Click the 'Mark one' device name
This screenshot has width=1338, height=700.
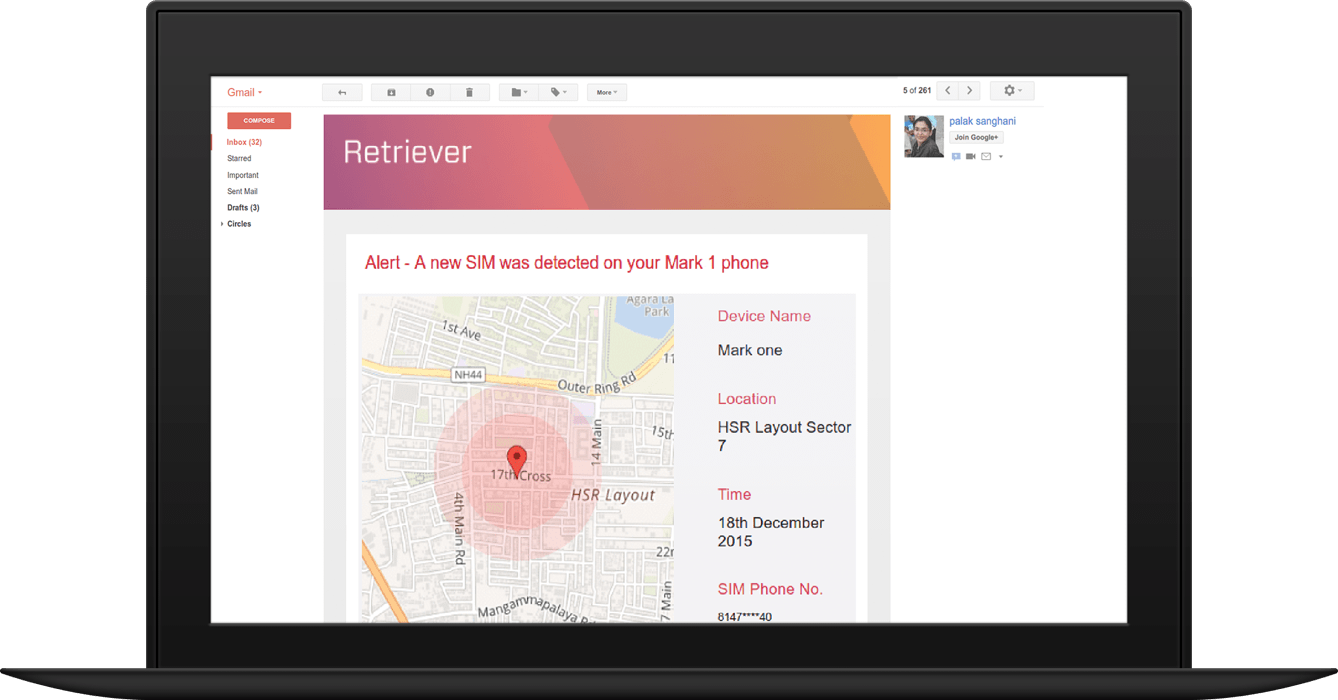750,350
